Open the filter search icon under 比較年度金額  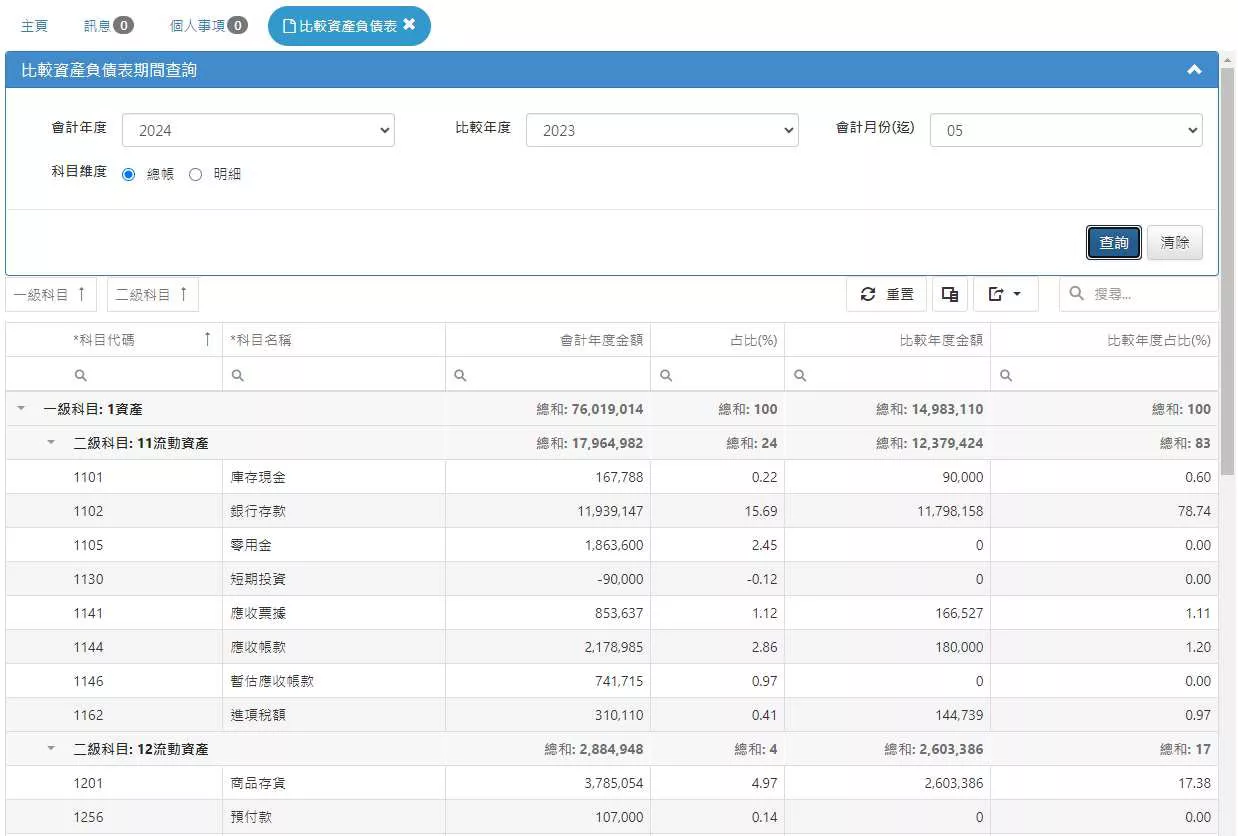click(x=800, y=375)
